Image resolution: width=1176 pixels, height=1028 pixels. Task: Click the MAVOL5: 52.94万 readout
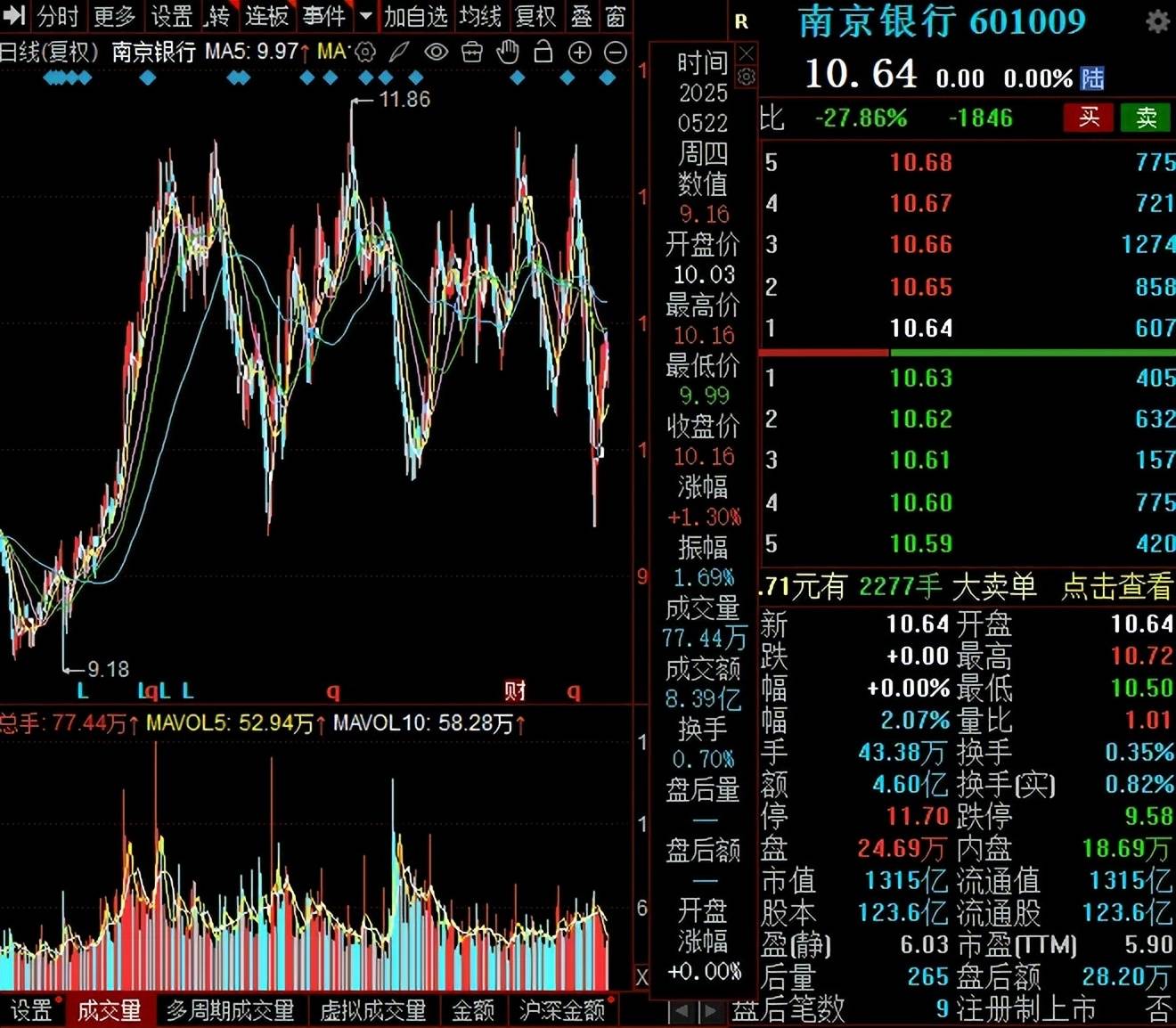point(235,722)
